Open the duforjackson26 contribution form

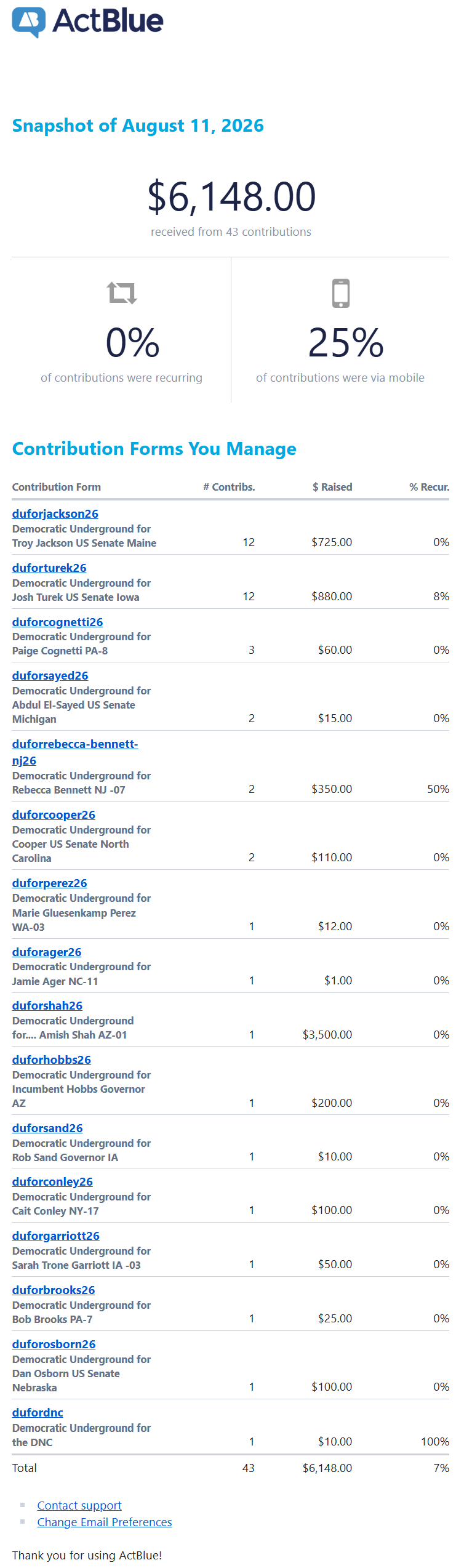[55, 513]
